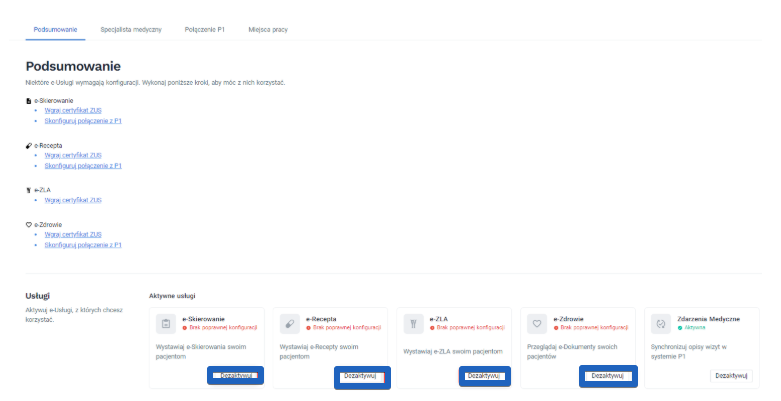
Task: Deactivate the Zdarzenia Medyczne service
Action: (x=731, y=376)
